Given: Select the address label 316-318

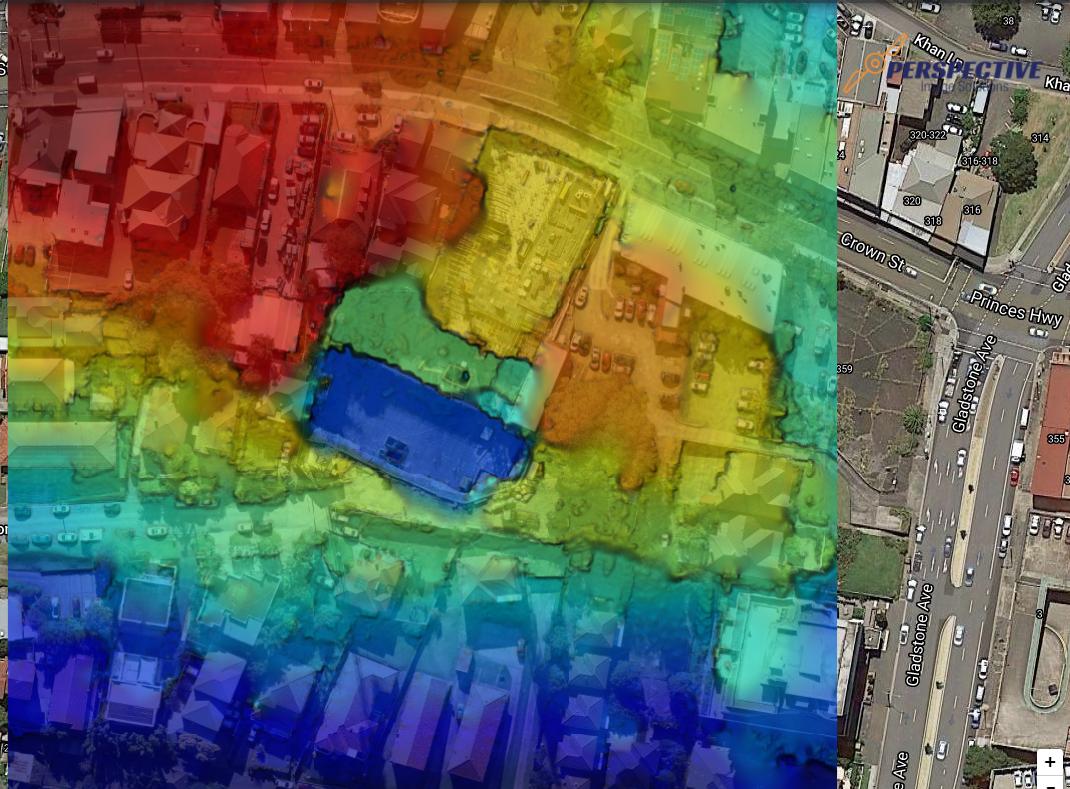Looking at the screenshot, I should tap(979, 161).
